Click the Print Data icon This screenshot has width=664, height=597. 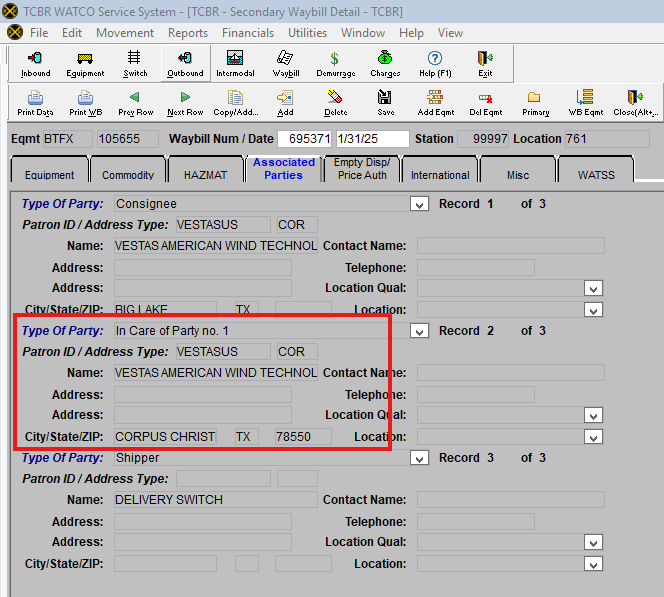35,103
